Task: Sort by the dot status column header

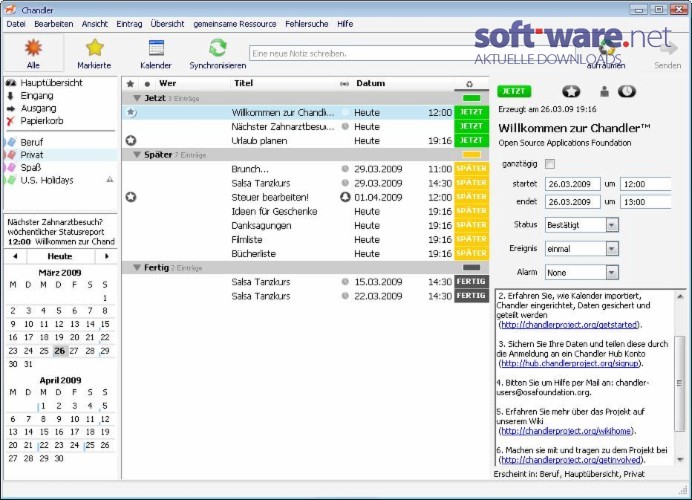Action: pos(147,84)
